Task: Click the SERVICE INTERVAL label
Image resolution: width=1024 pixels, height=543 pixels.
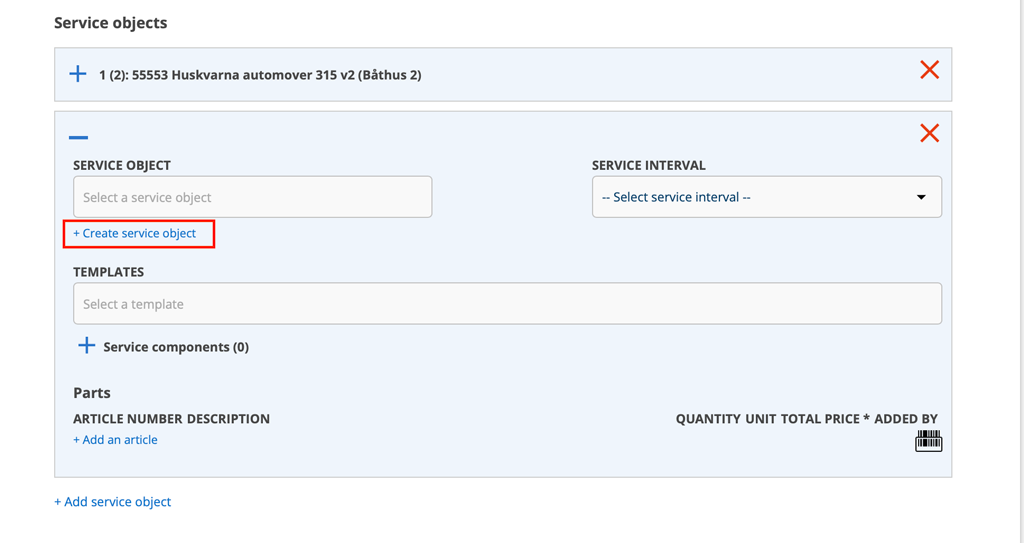Action: point(648,165)
